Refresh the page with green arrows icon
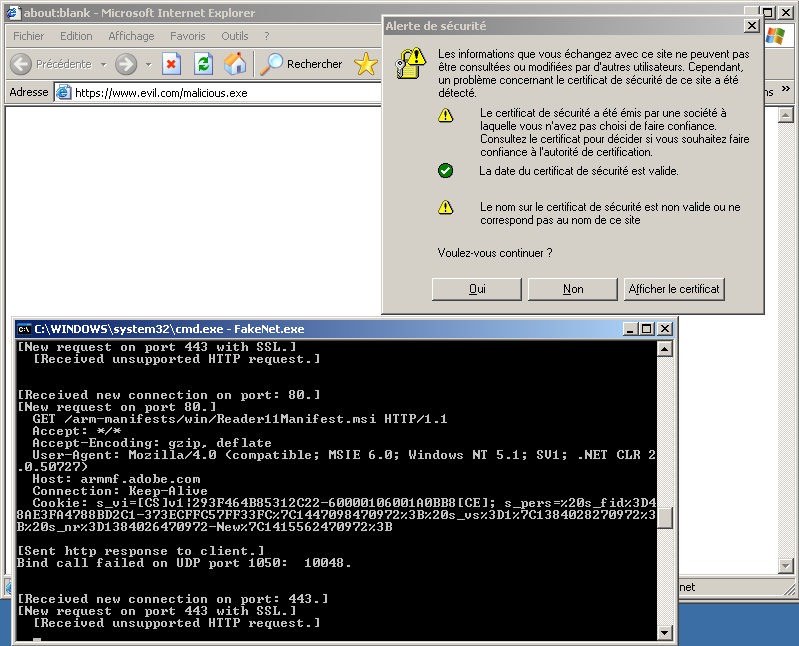This screenshot has height=646, width=799. point(203,64)
